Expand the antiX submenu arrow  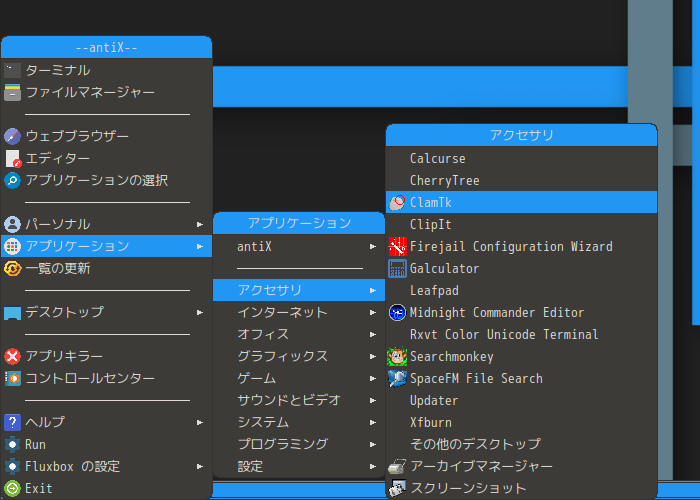pyautogui.click(x=373, y=246)
